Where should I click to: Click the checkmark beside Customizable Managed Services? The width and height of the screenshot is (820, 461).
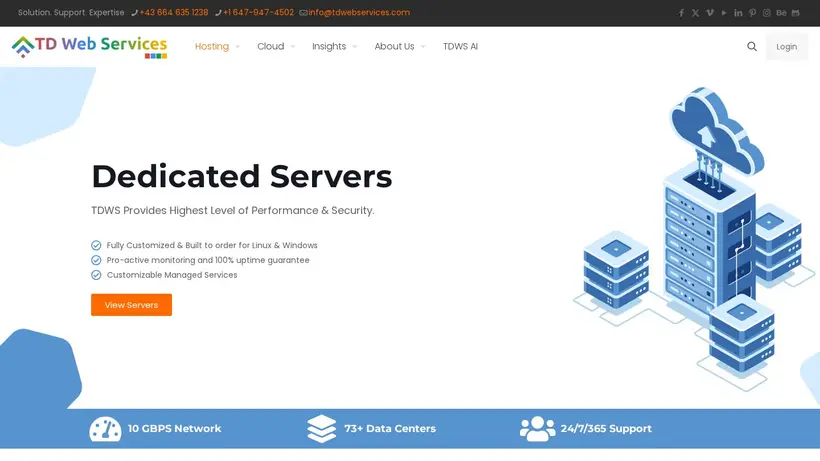click(x=96, y=275)
